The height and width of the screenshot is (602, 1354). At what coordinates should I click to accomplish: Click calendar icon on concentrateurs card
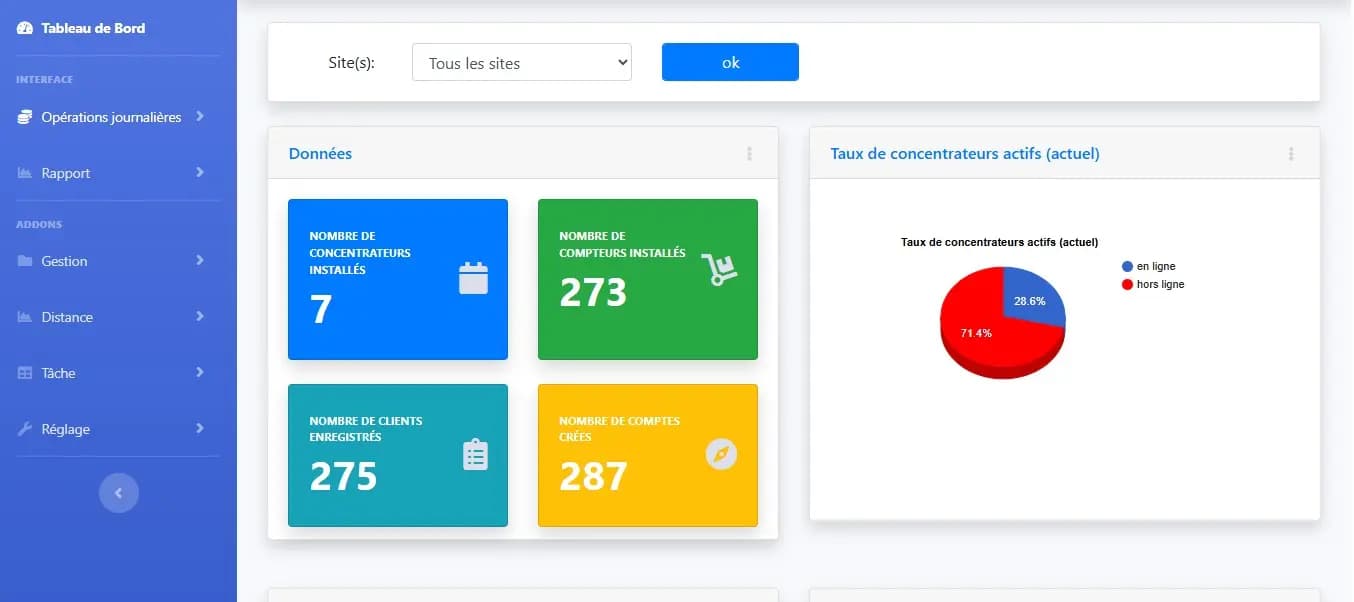click(x=473, y=278)
